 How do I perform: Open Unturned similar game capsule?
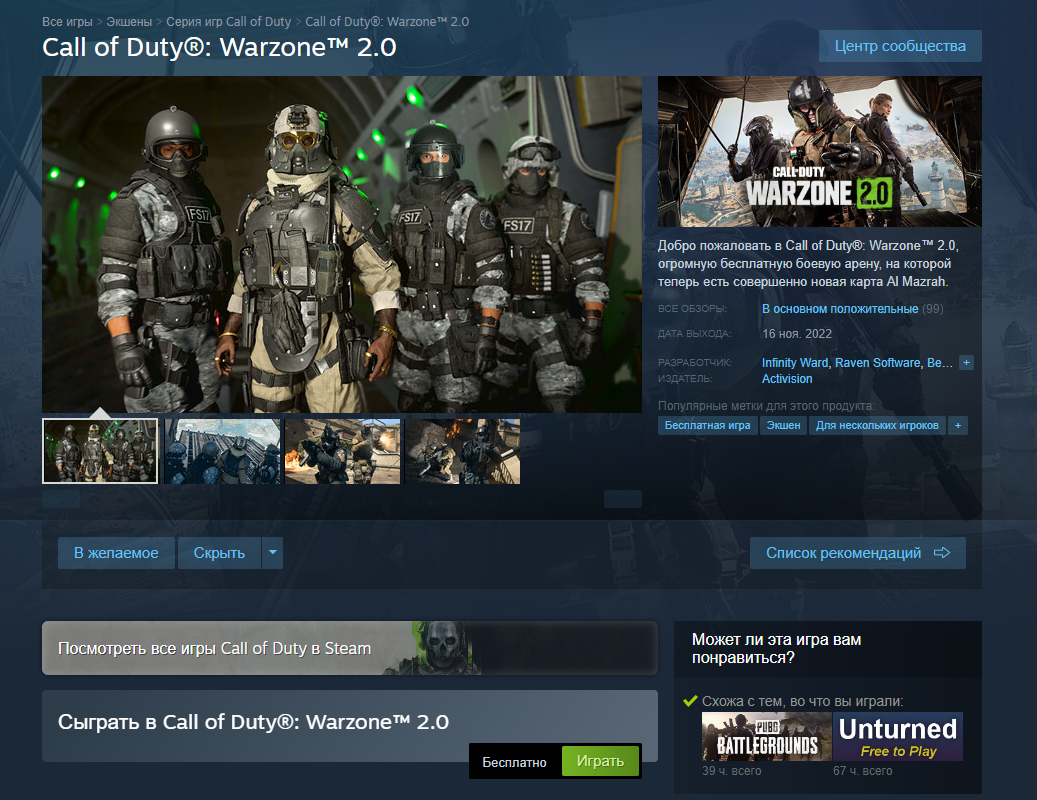click(x=897, y=736)
